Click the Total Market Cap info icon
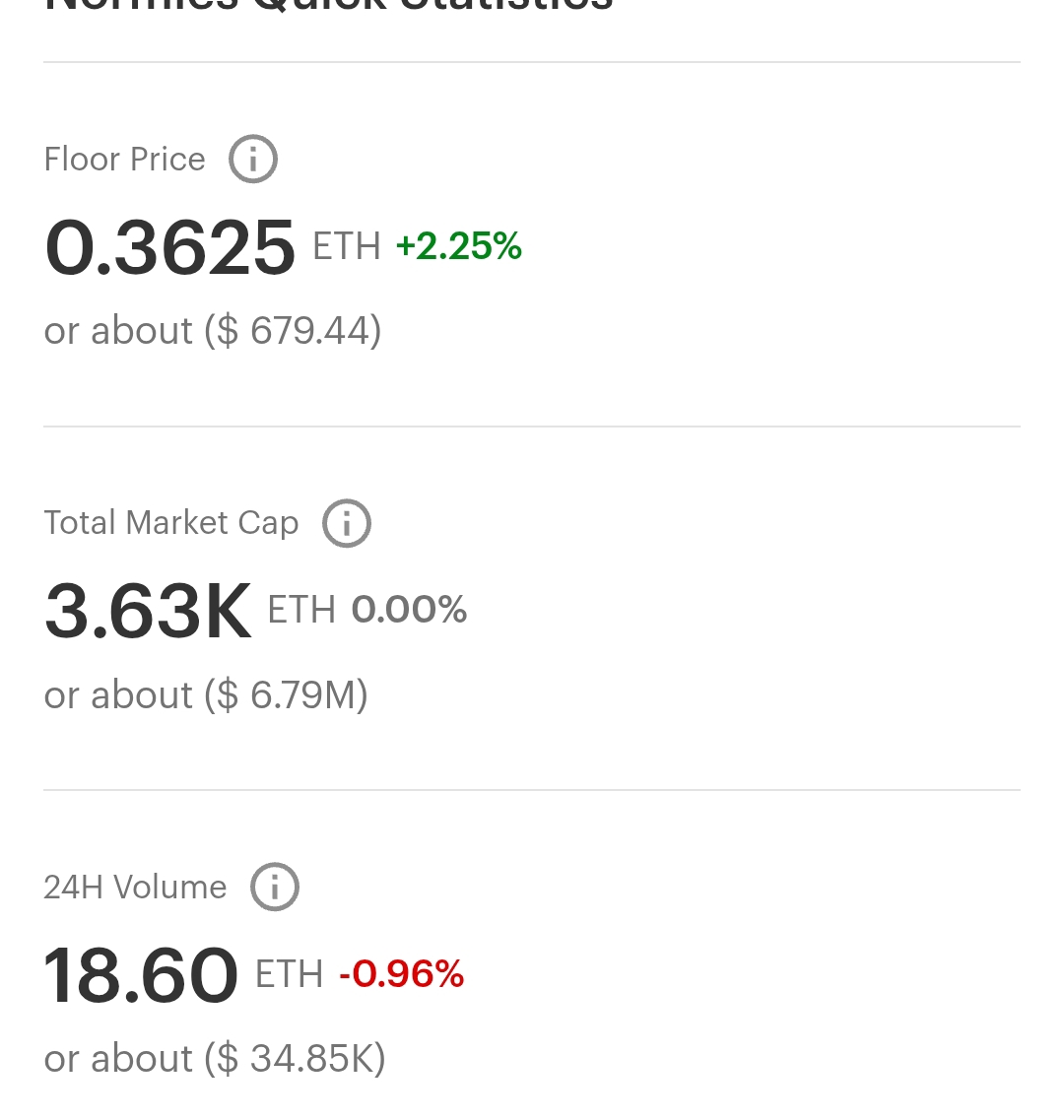 [347, 523]
